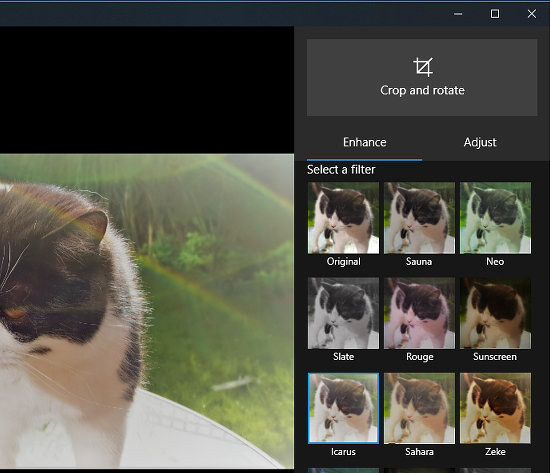Open the Crop and rotate tool
This screenshot has width=550, height=473.
[422, 77]
